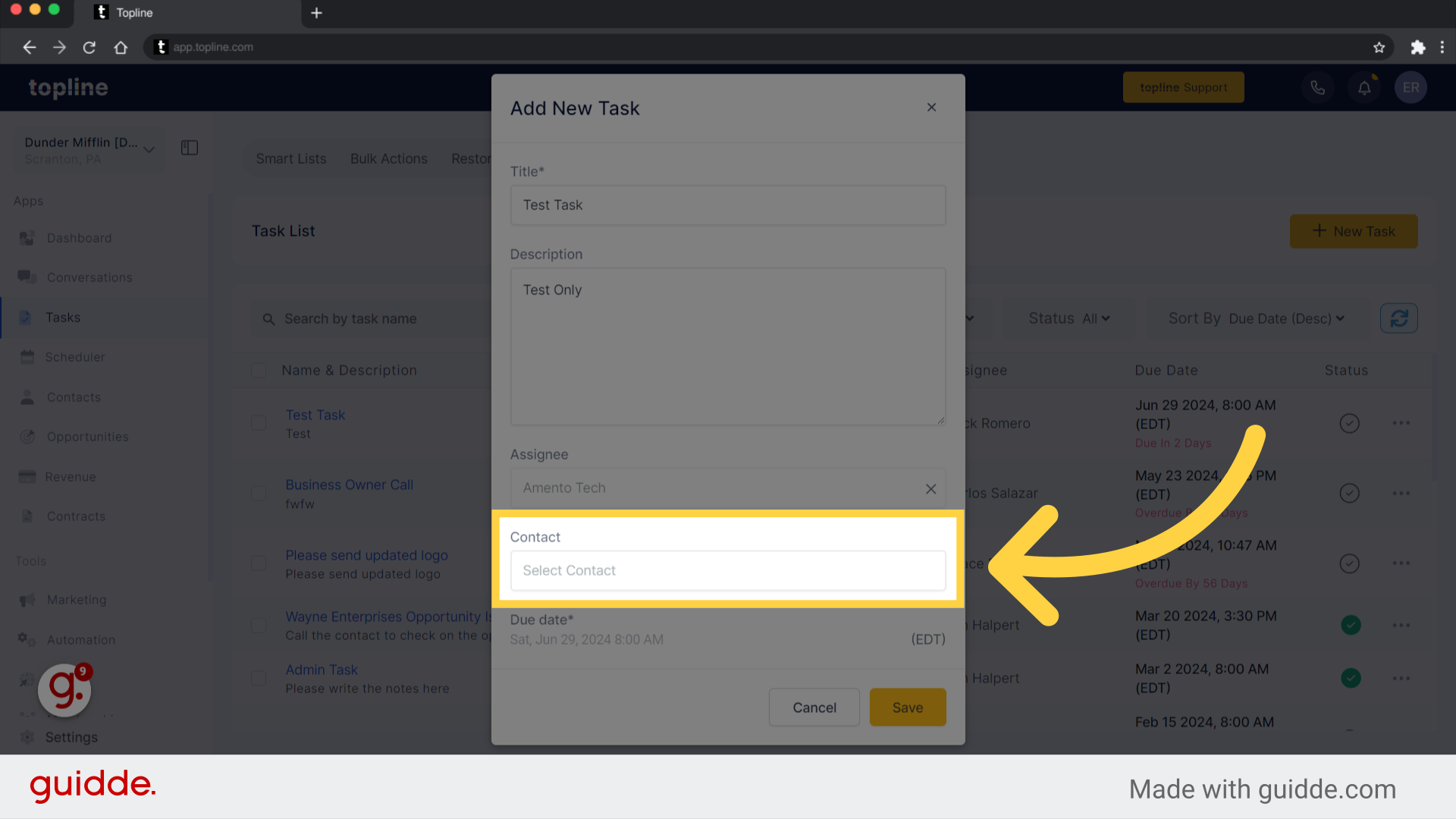Expand the Dunder Mifflin account switcher

[89, 149]
